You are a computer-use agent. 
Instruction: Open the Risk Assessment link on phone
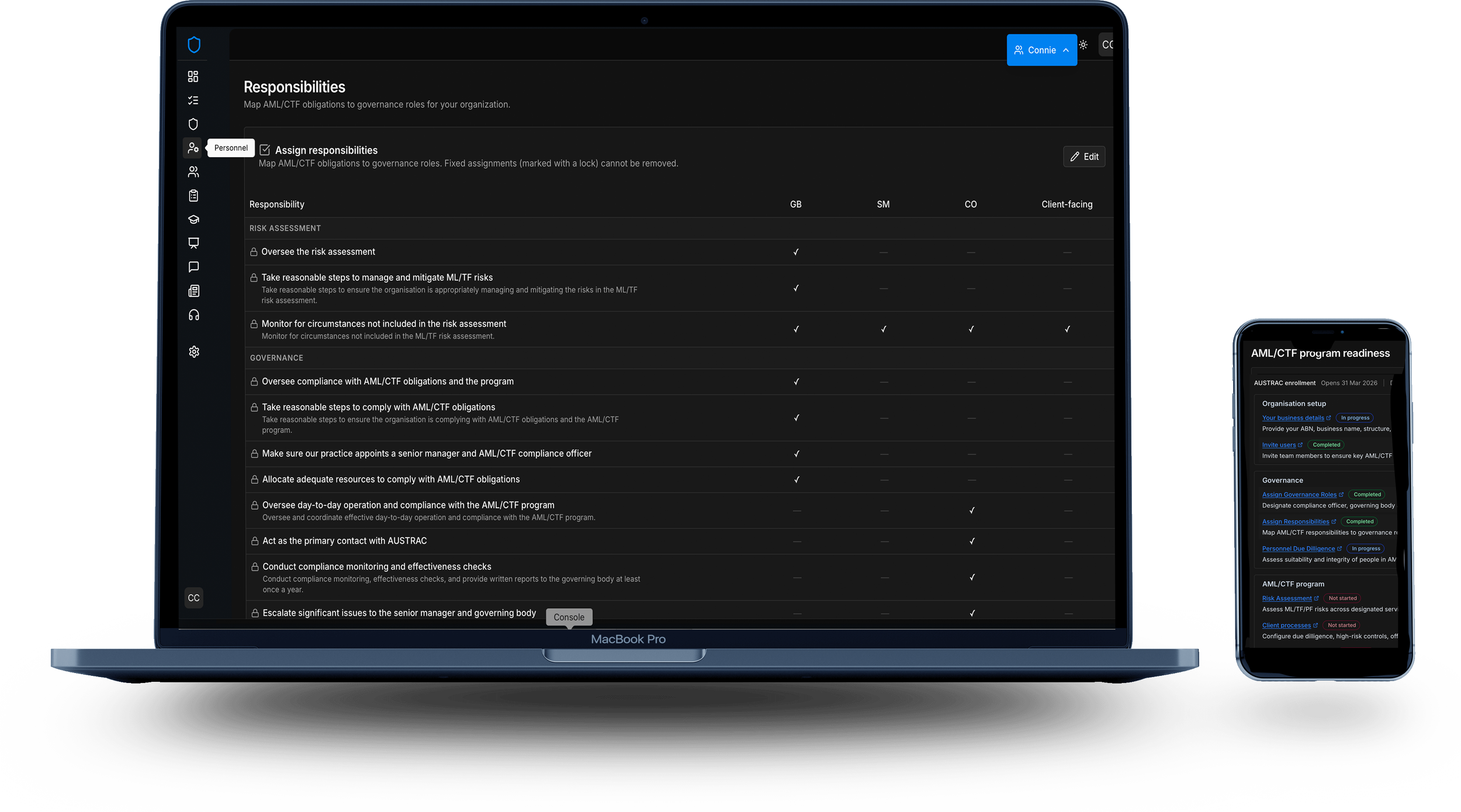pyautogui.click(x=1286, y=598)
